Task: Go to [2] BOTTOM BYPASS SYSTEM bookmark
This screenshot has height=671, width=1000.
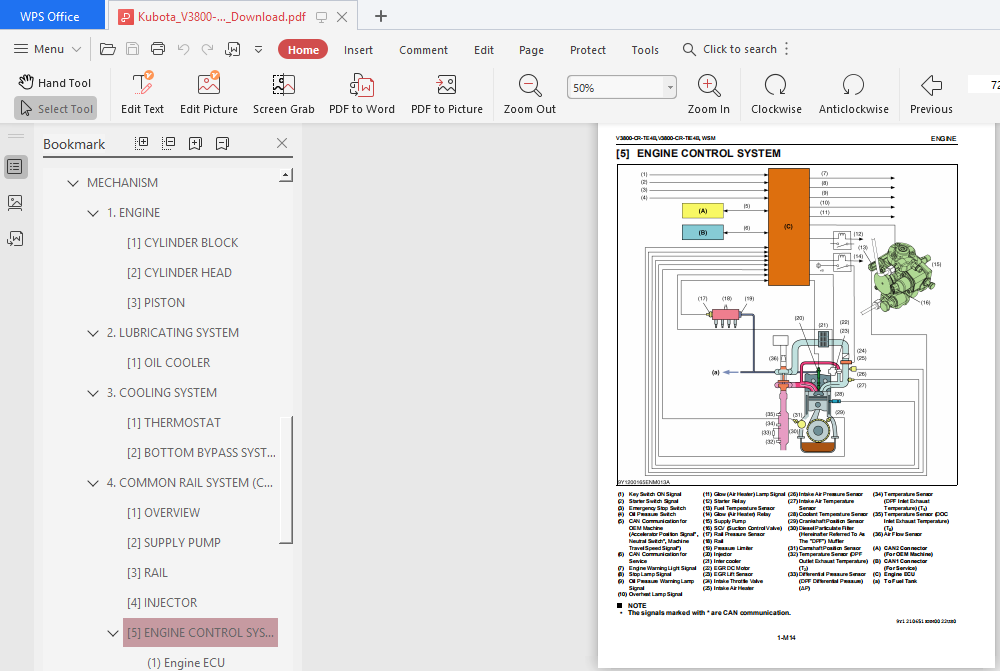Action: (x=201, y=452)
